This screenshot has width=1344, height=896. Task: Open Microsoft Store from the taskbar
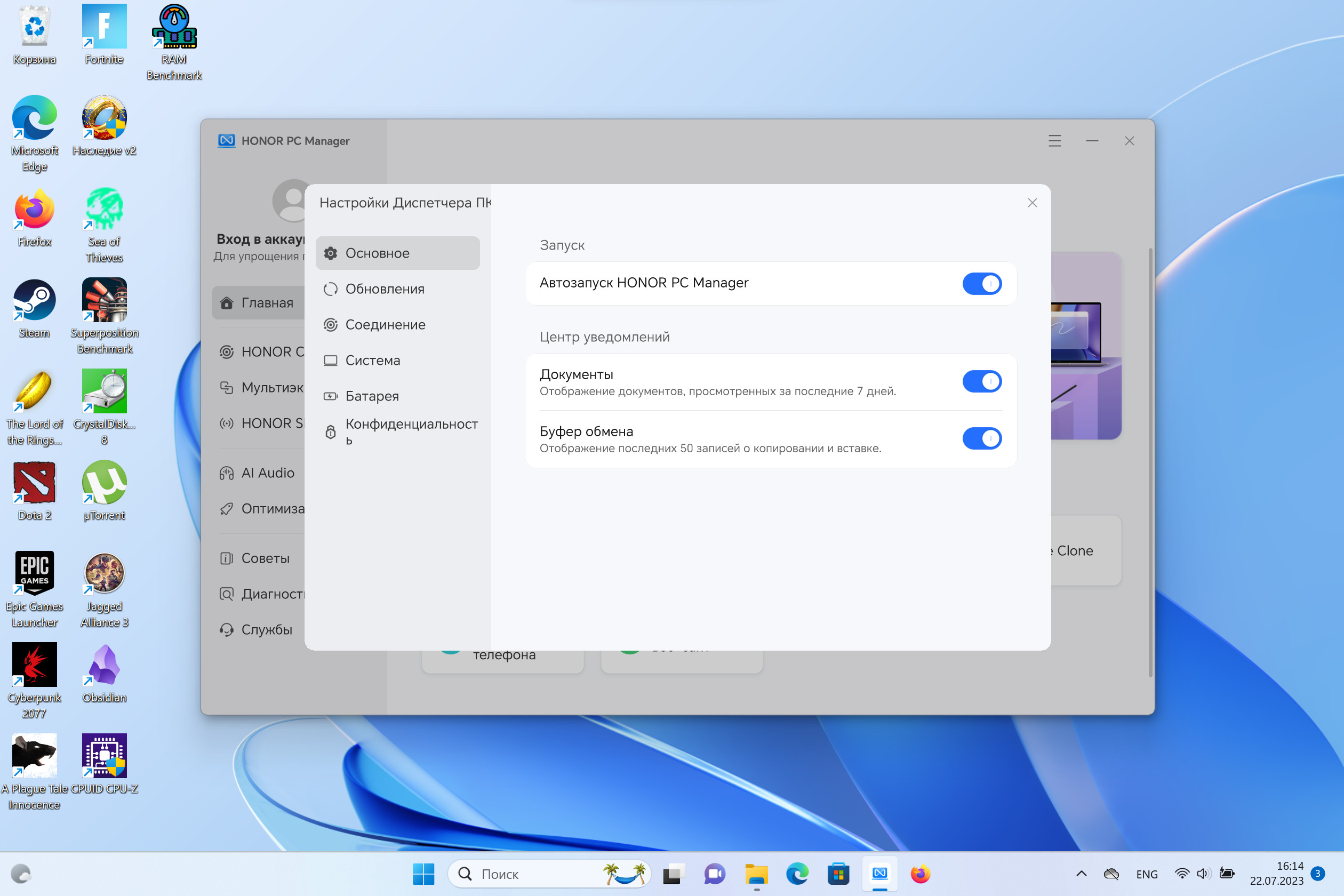pos(839,874)
